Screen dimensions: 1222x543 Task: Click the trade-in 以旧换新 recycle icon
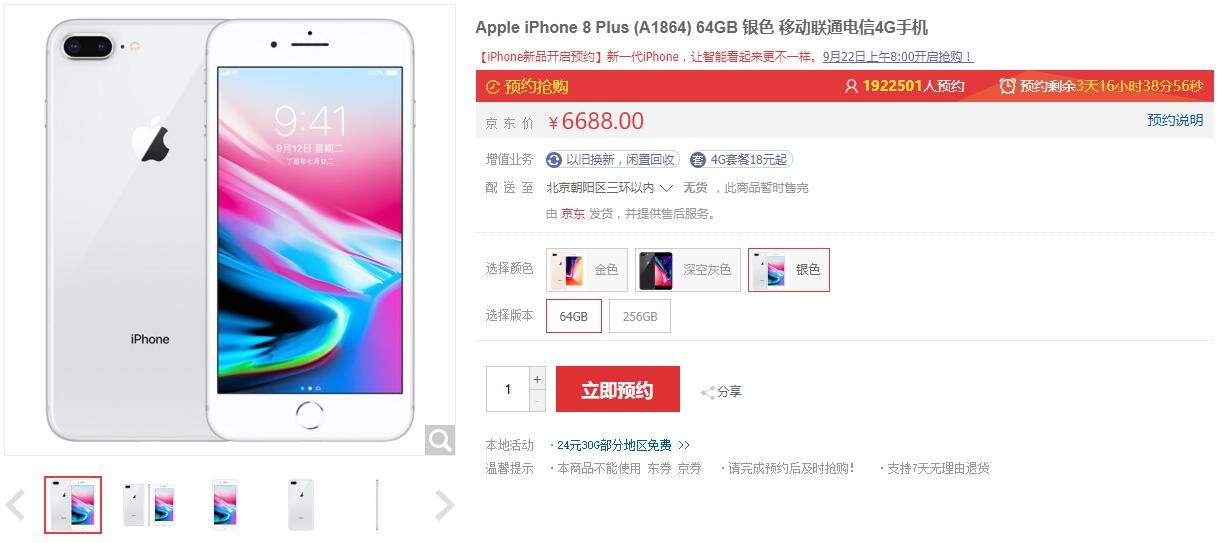(x=554, y=160)
